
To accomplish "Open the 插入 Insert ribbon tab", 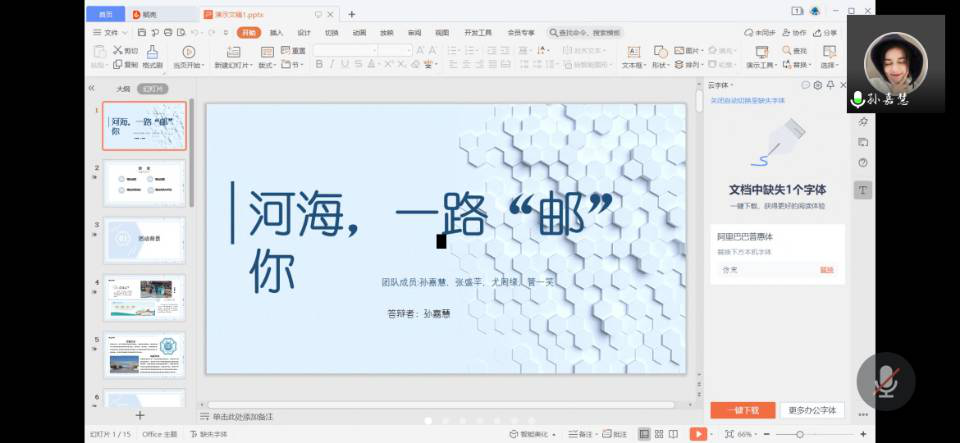I will 276,33.
